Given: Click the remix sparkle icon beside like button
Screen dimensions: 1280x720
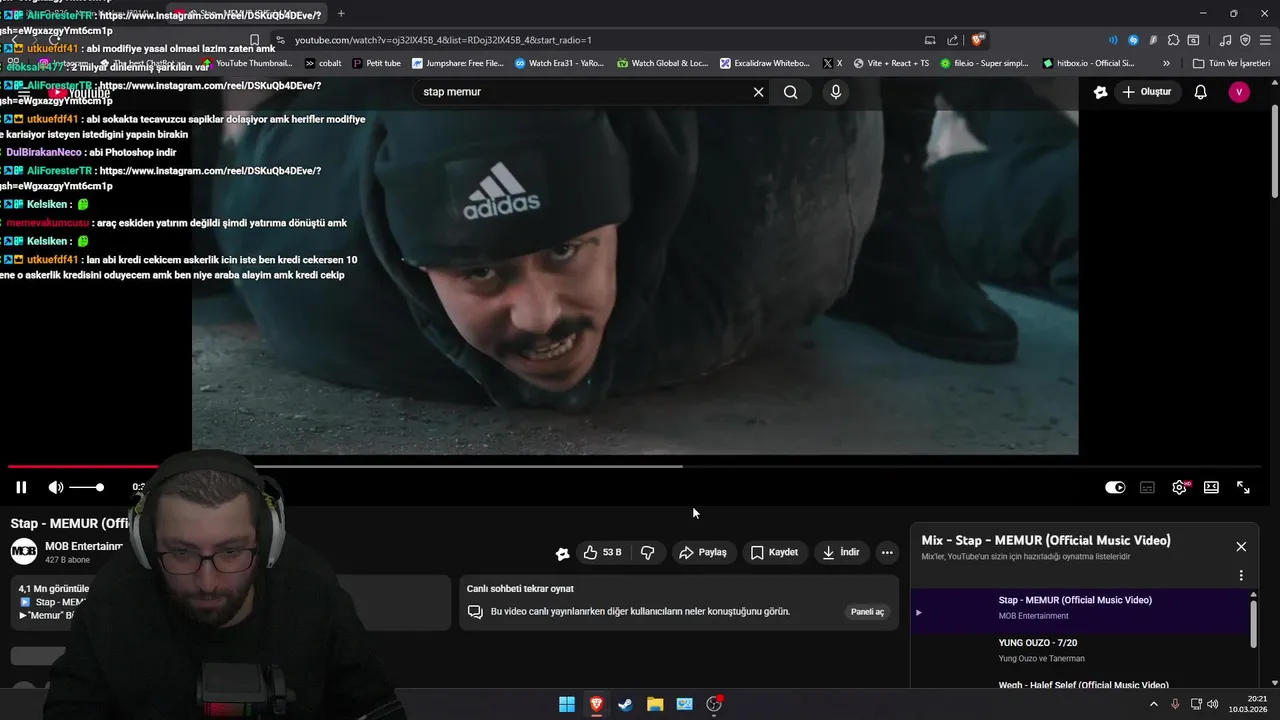Looking at the screenshot, I should [563, 553].
